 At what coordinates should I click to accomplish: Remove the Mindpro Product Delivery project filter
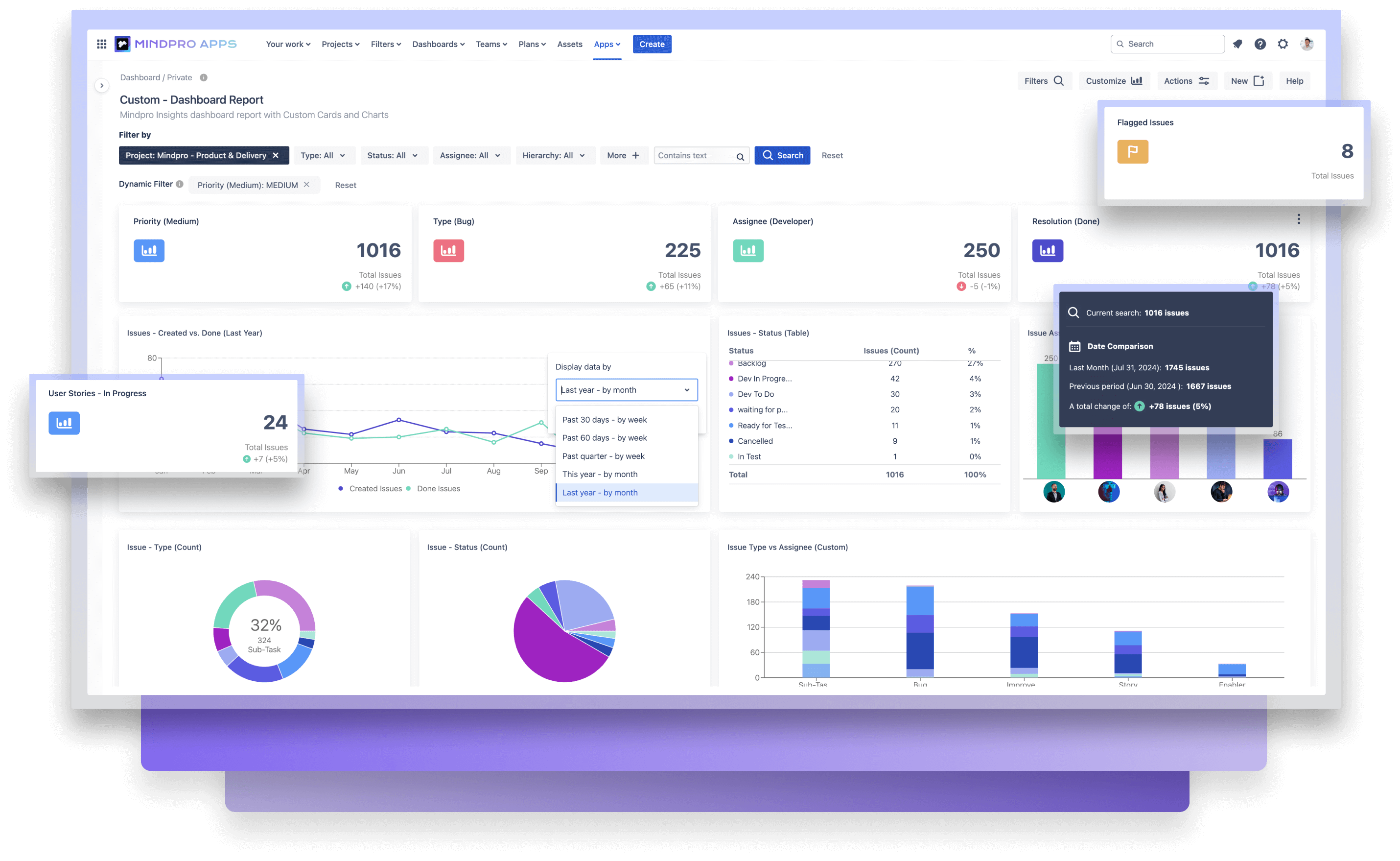click(x=276, y=155)
